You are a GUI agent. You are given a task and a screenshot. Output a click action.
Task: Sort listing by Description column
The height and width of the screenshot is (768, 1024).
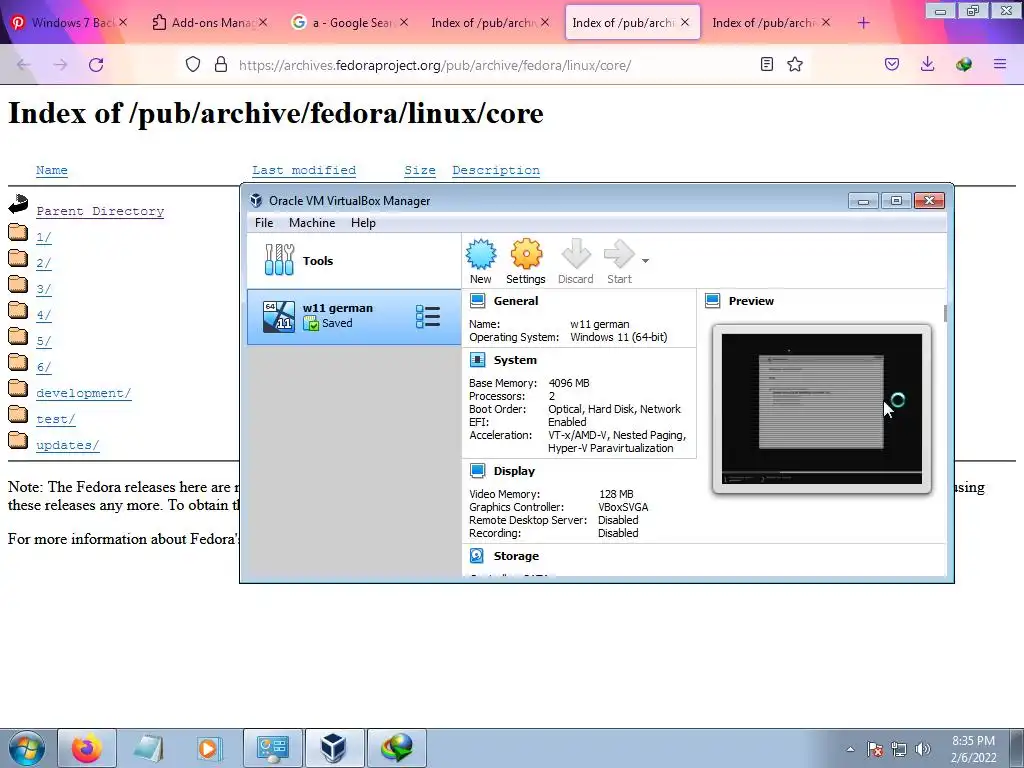coord(496,170)
